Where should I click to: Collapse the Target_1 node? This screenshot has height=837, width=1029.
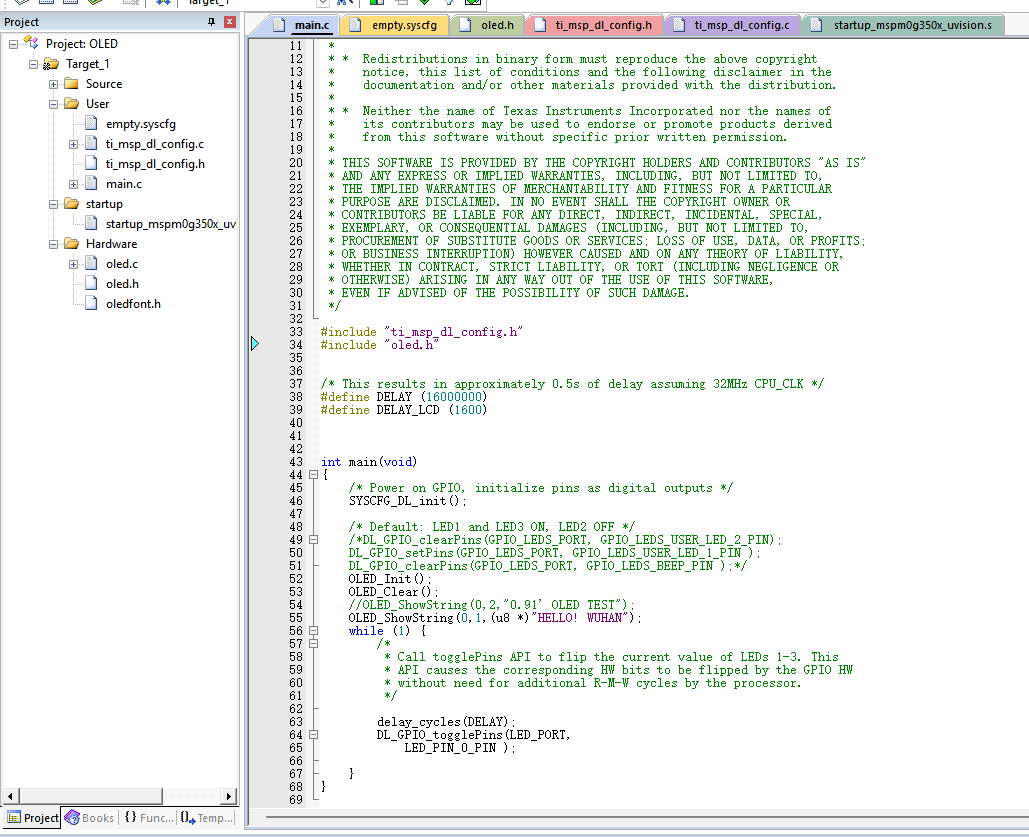[33, 64]
